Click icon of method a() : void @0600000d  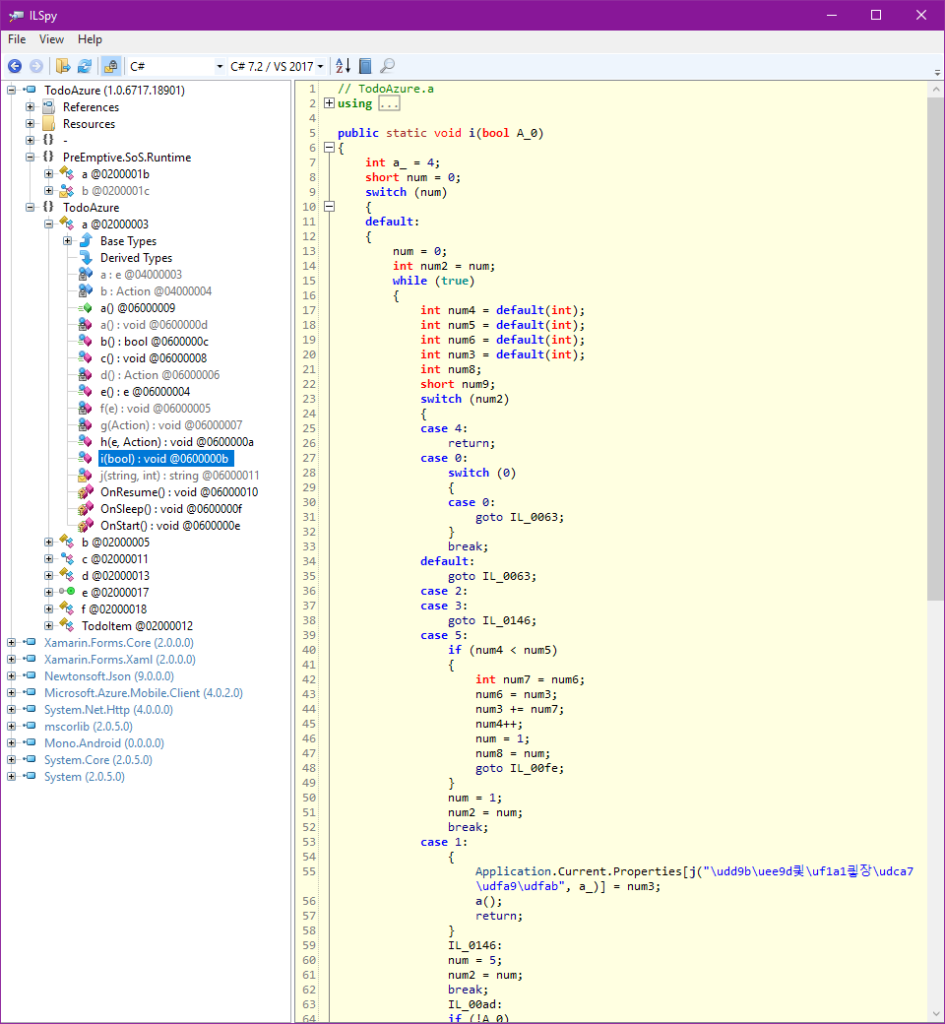[86, 325]
